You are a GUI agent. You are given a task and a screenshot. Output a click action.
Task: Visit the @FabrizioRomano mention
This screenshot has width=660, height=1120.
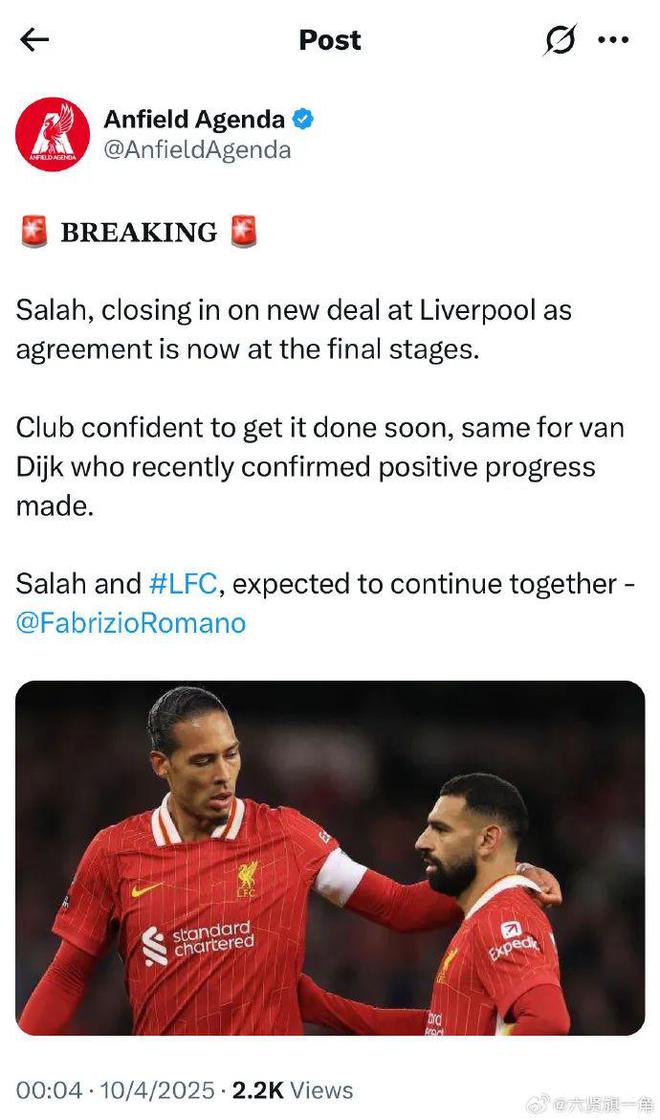click(x=131, y=623)
